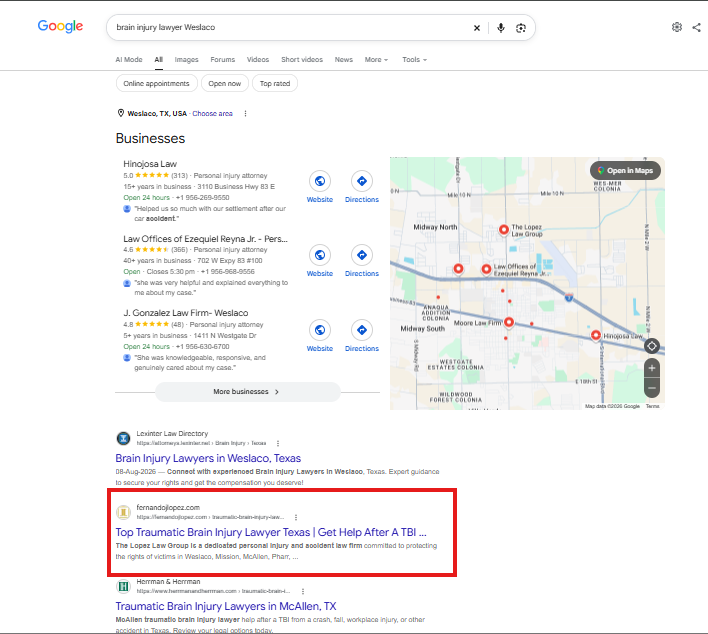708x634 pixels.
Task: Get directions to Ezequiel Reyna Jr. office
Action: click(362, 255)
